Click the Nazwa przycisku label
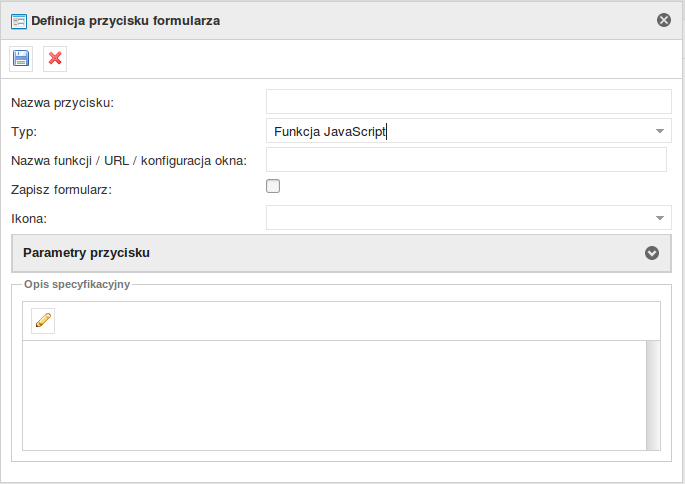The height and width of the screenshot is (484, 685). pyautogui.click(x=62, y=103)
